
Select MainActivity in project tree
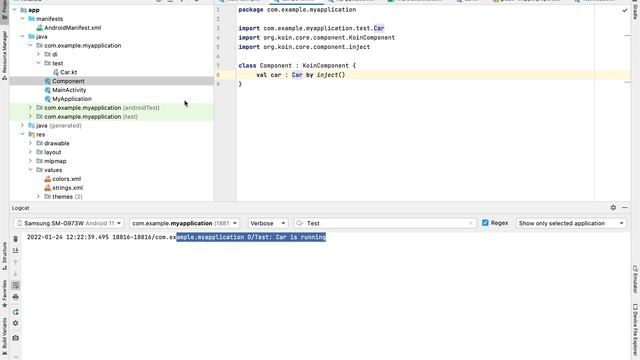(x=69, y=90)
